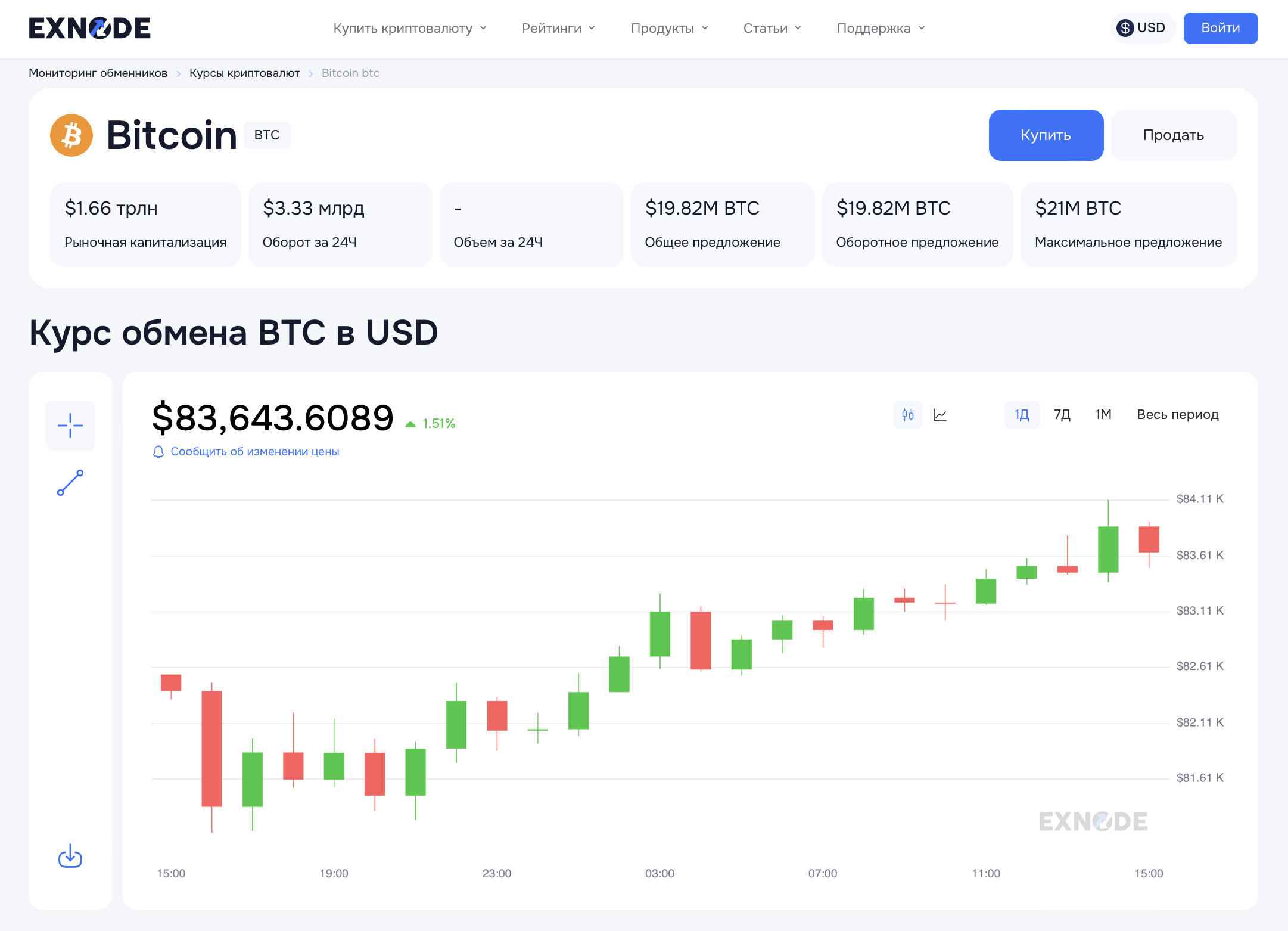
Task: Expand the Рейтинги dropdown menu
Action: [558, 28]
